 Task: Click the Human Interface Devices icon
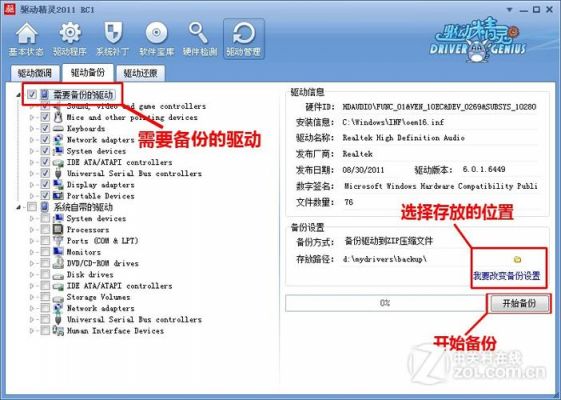click(x=58, y=330)
